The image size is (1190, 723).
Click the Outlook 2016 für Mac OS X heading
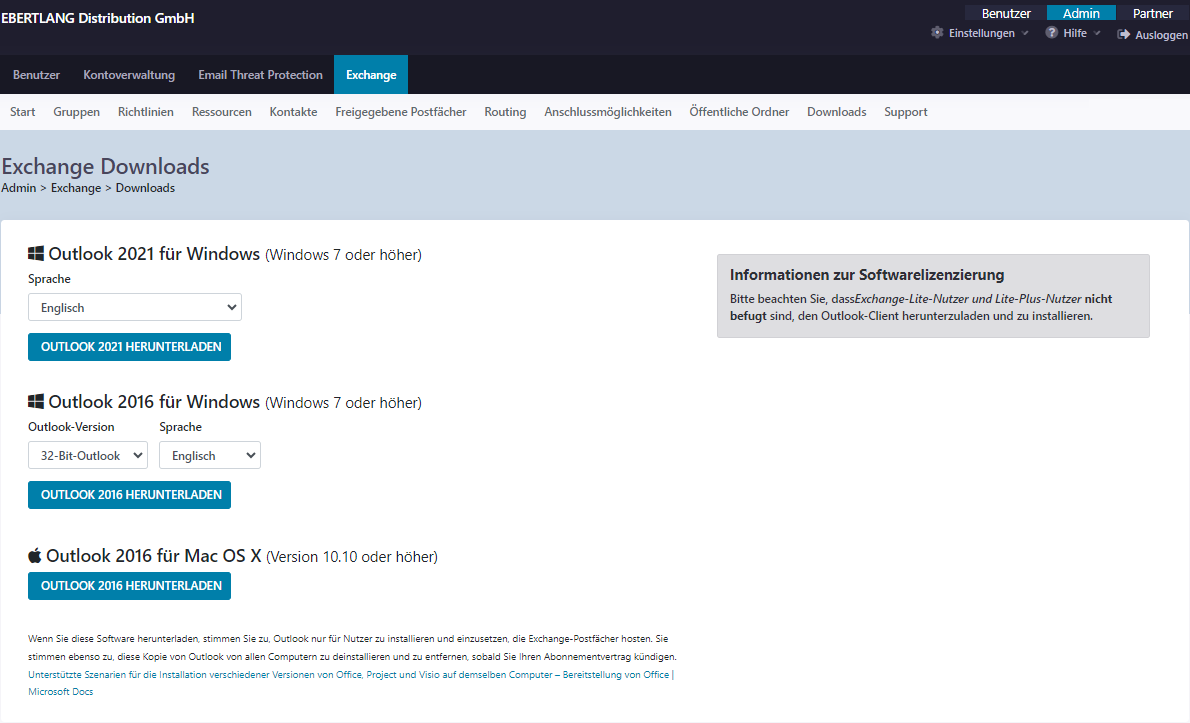pyautogui.click(x=153, y=555)
